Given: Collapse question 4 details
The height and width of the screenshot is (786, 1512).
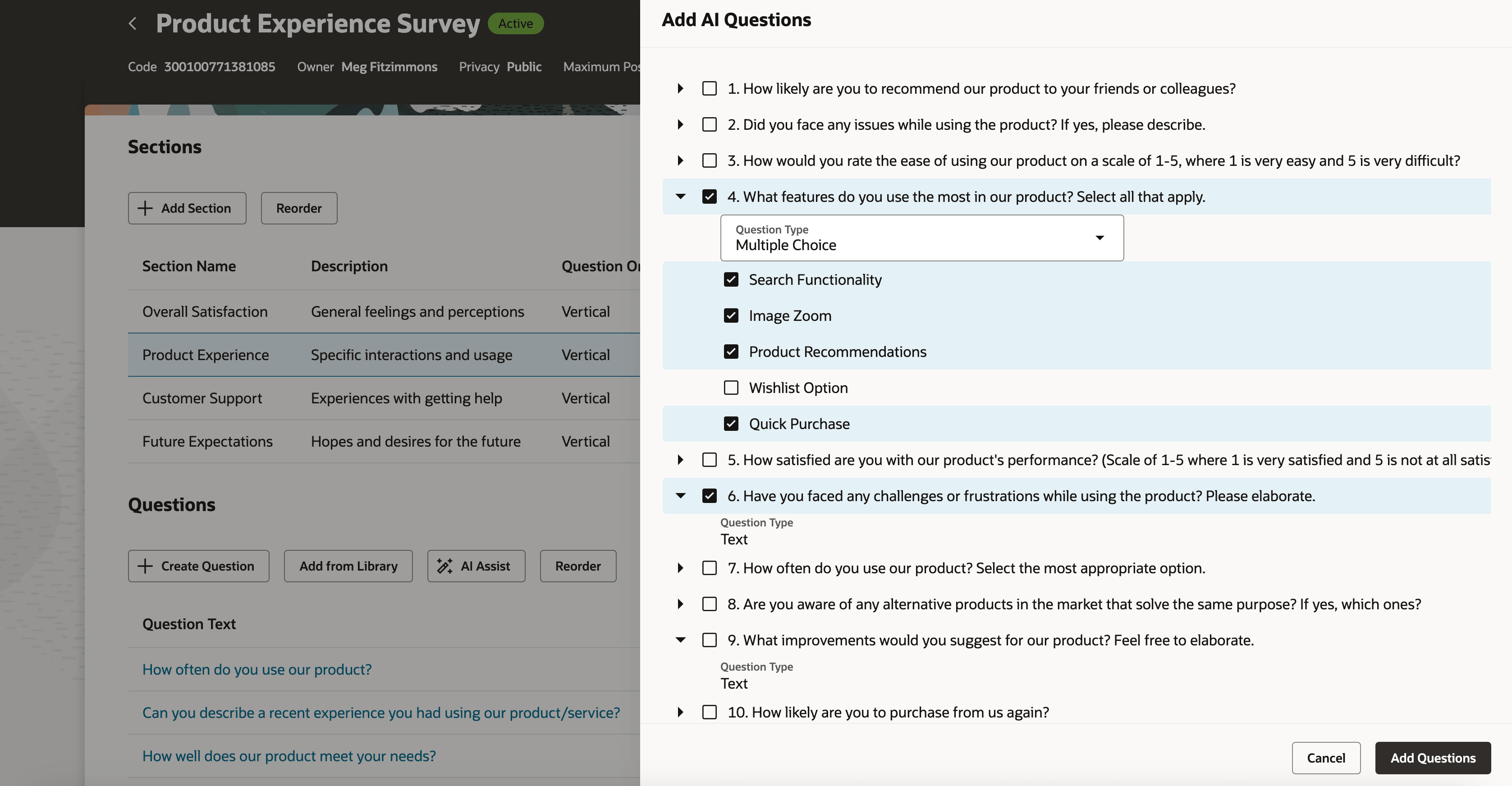Looking at the screenshot, I should [680, 196].
